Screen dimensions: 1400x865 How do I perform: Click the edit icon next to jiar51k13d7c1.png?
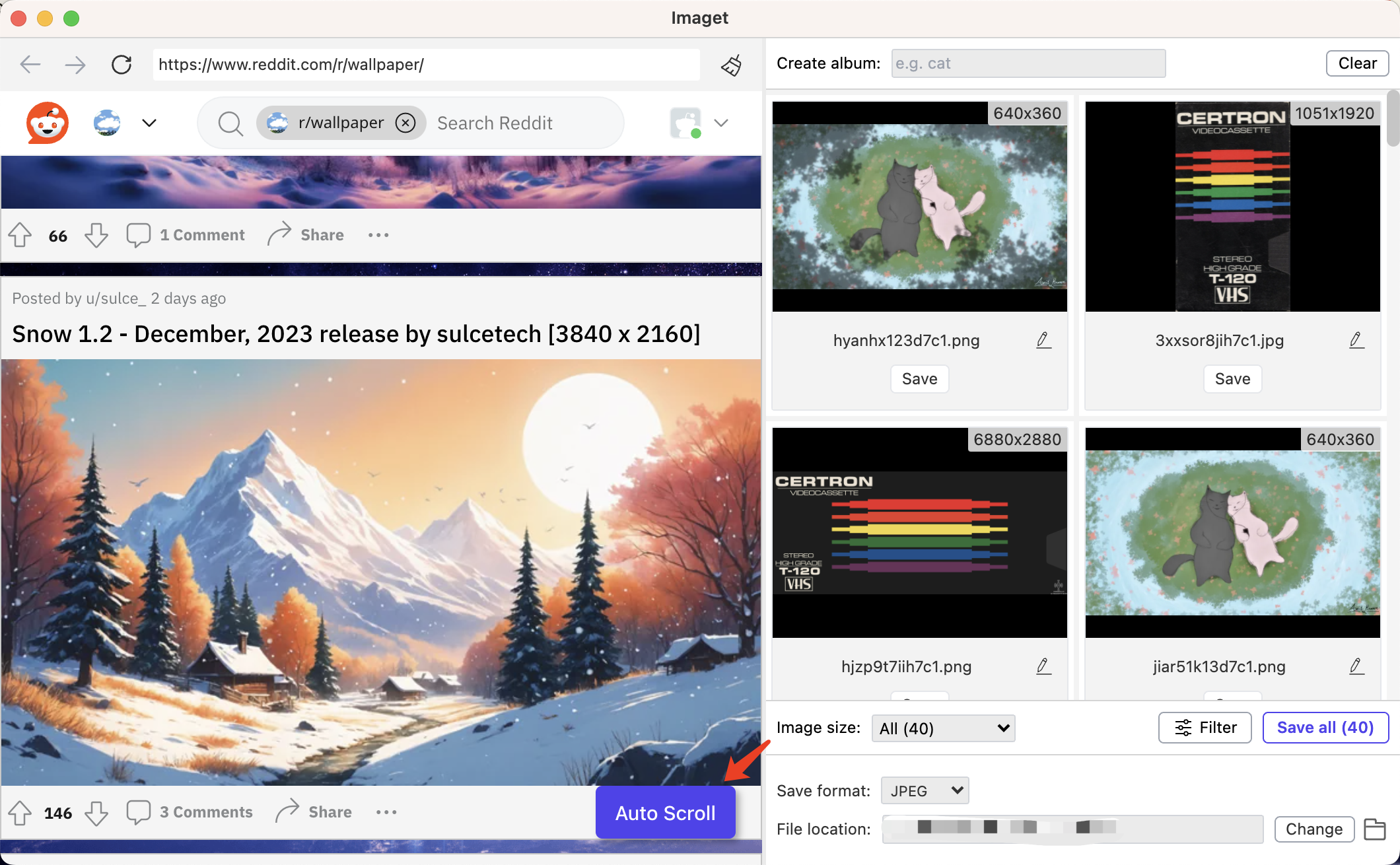pos(1357,666)
